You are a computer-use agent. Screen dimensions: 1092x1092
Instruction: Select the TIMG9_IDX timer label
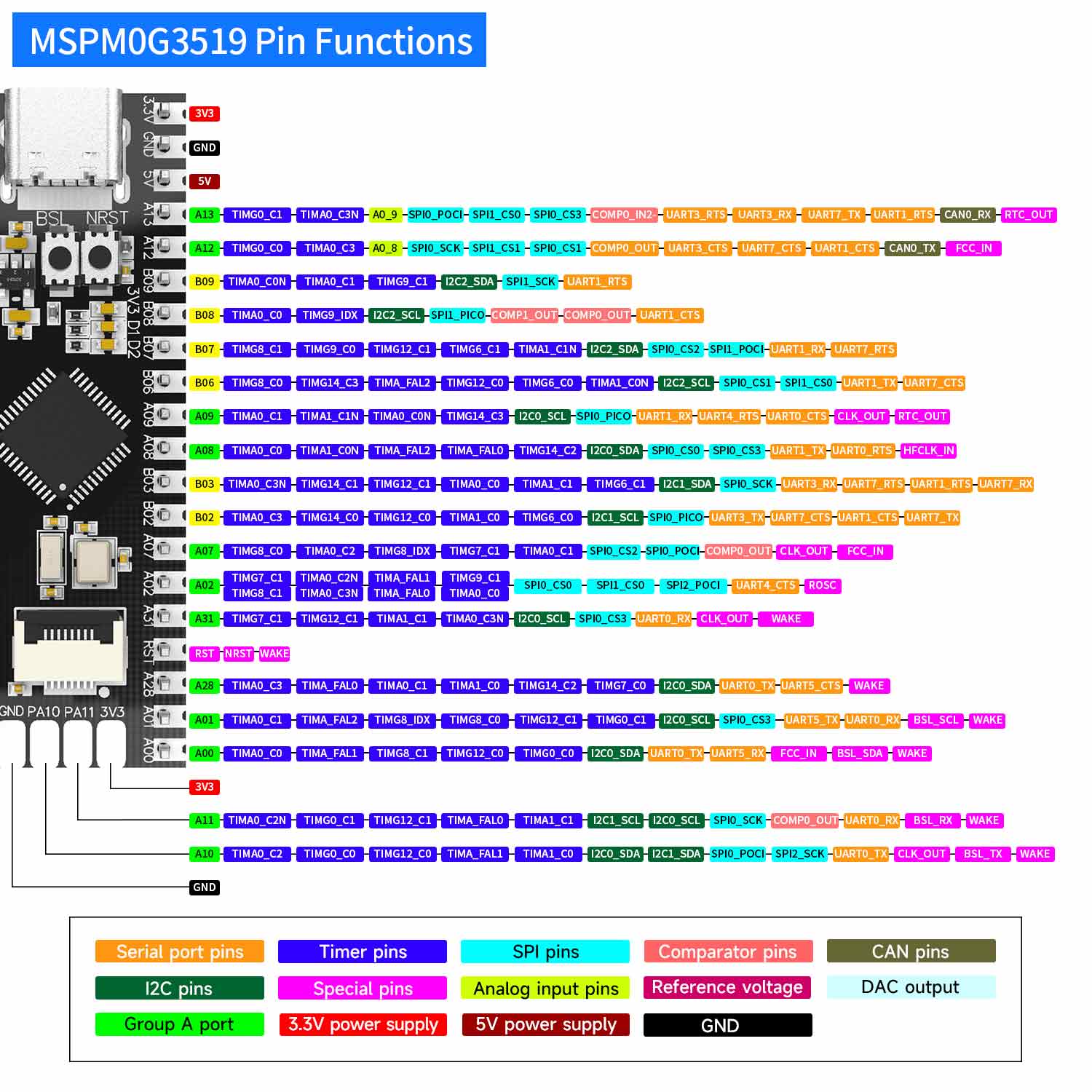(330, 315)
